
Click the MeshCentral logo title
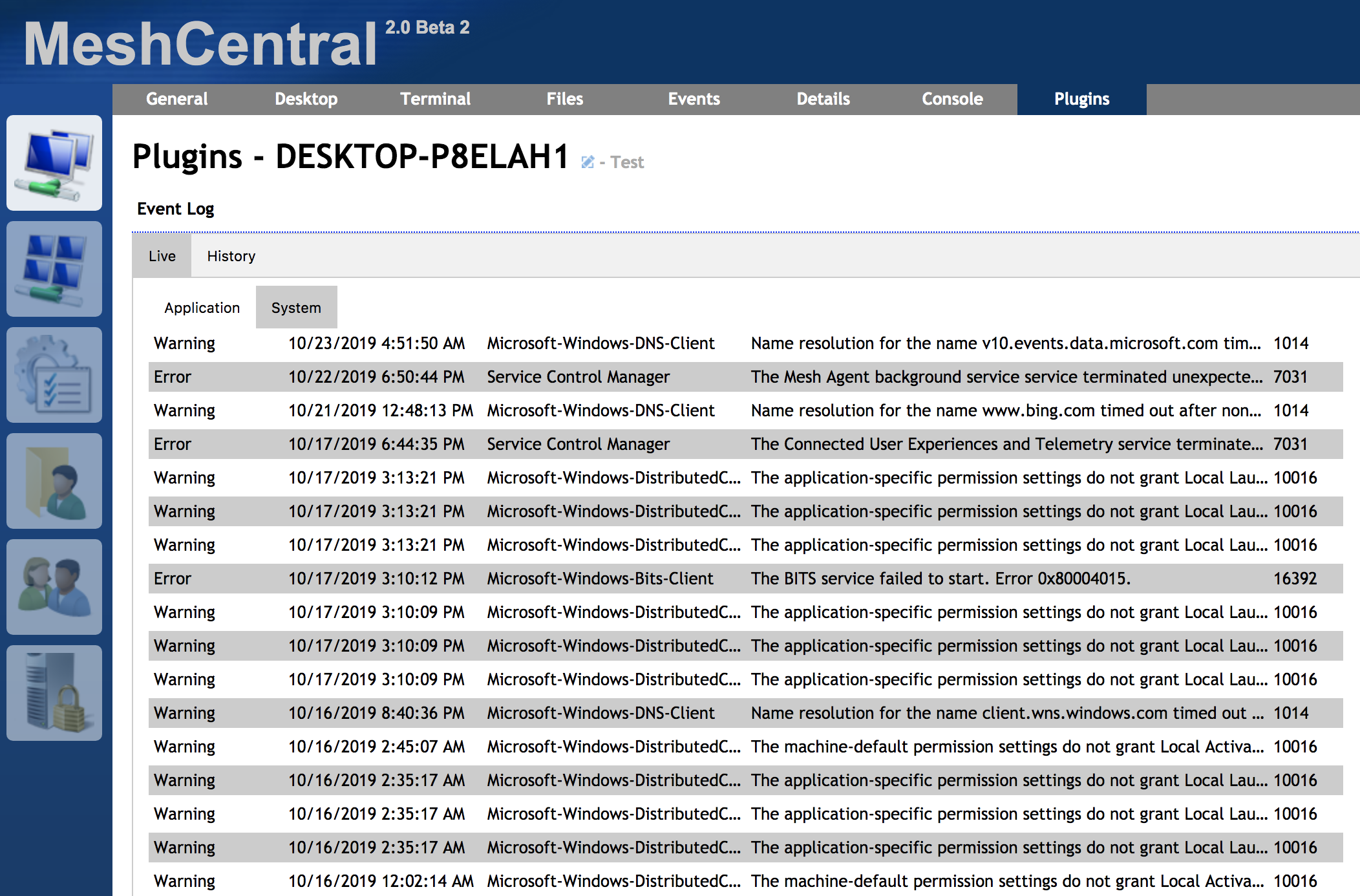pyautogui.click(x=200, y=44)
